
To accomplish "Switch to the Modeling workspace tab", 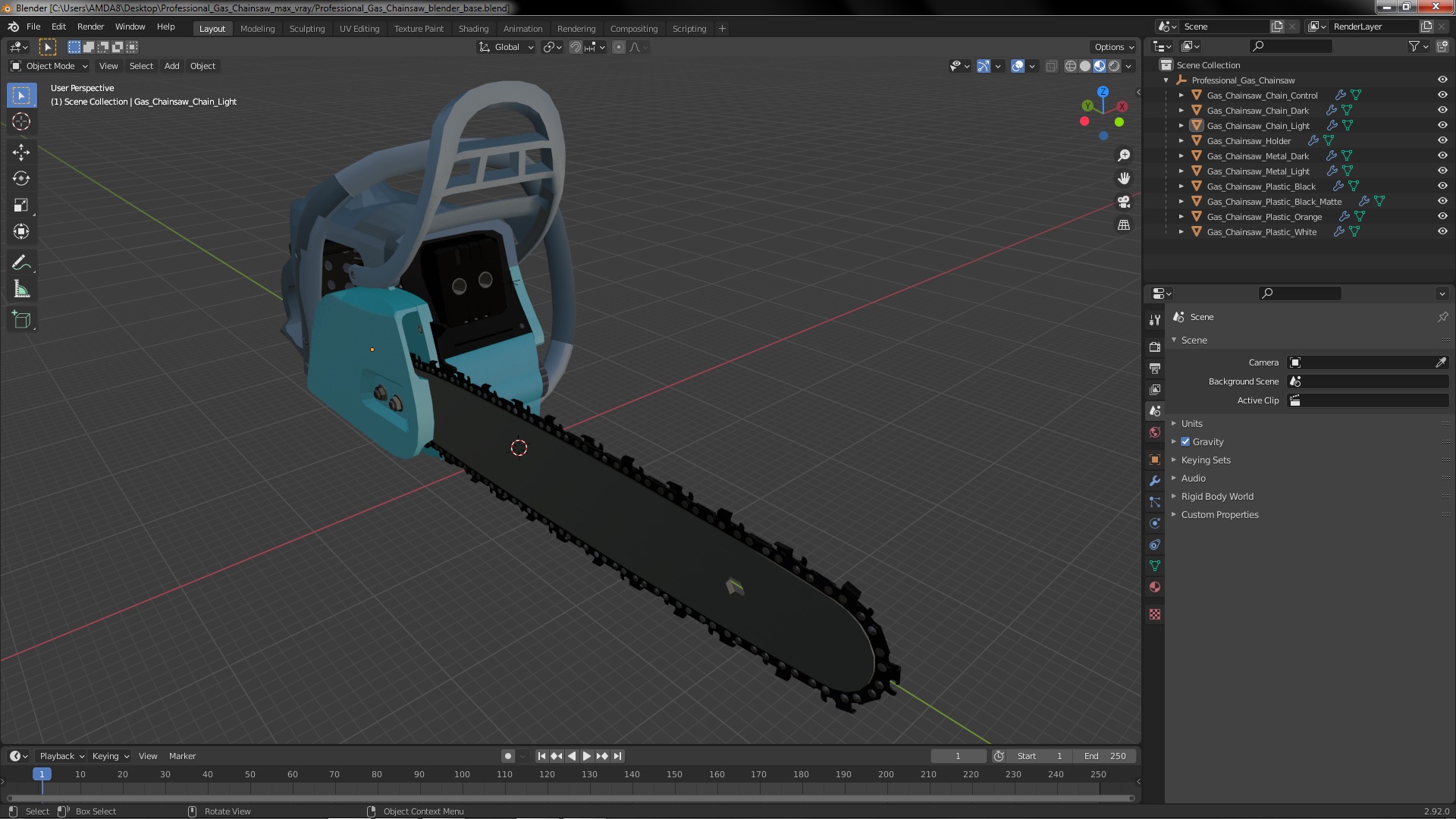I will [257, 29].
